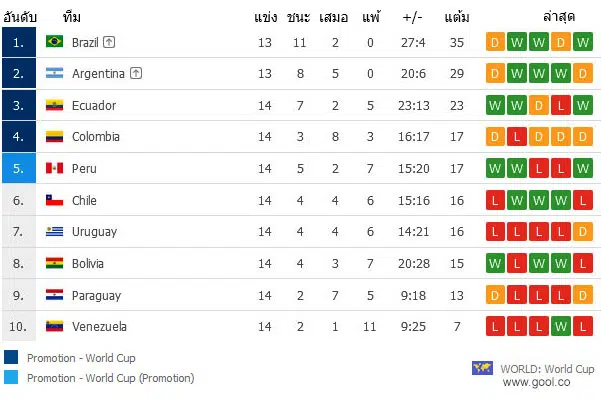Click the Chile flag icon
The height and width of the screenshot is (399, 601).
pyautogui.click(x=54, y=200)
